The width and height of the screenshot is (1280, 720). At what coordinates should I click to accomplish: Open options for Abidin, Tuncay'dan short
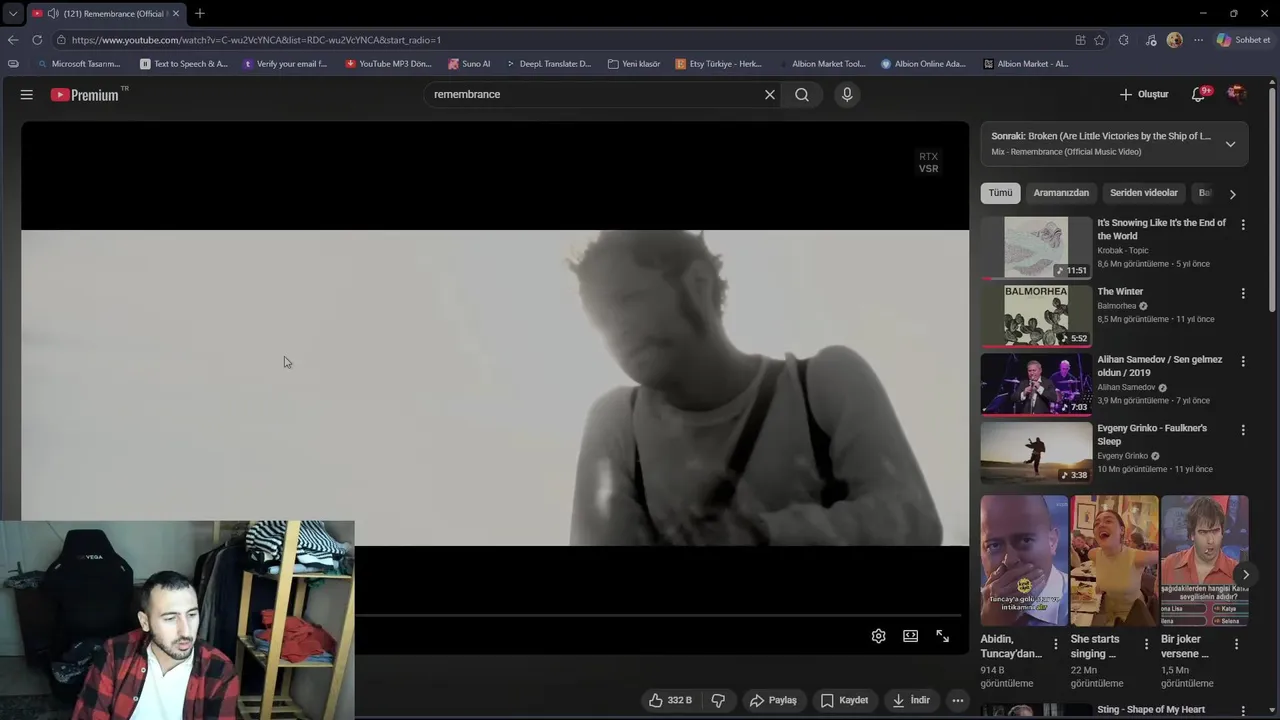1056,644
